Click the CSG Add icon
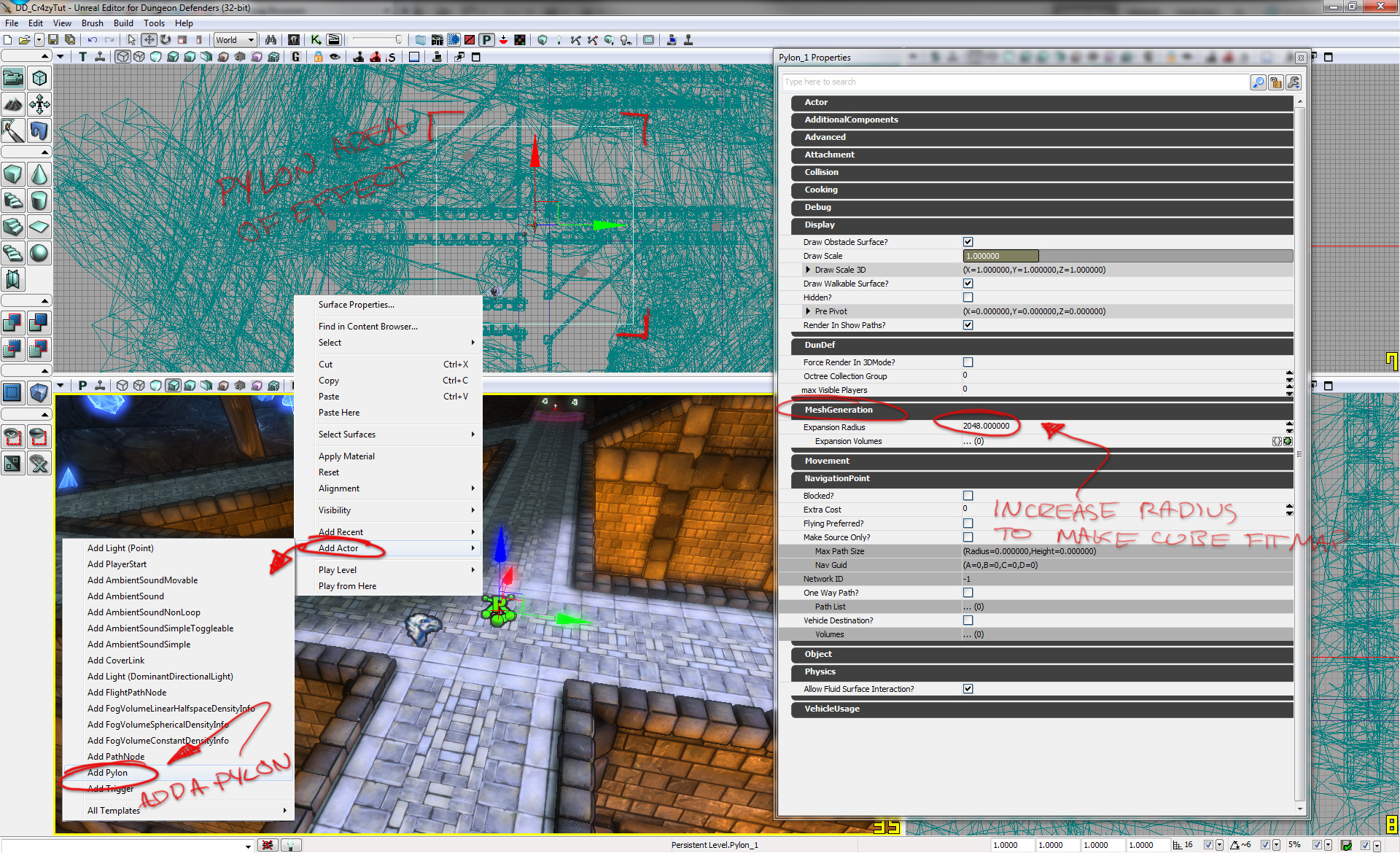Image resolution: width=1400 pixels, height=853 pixels. pyautogui.click(x=13, y=323)
